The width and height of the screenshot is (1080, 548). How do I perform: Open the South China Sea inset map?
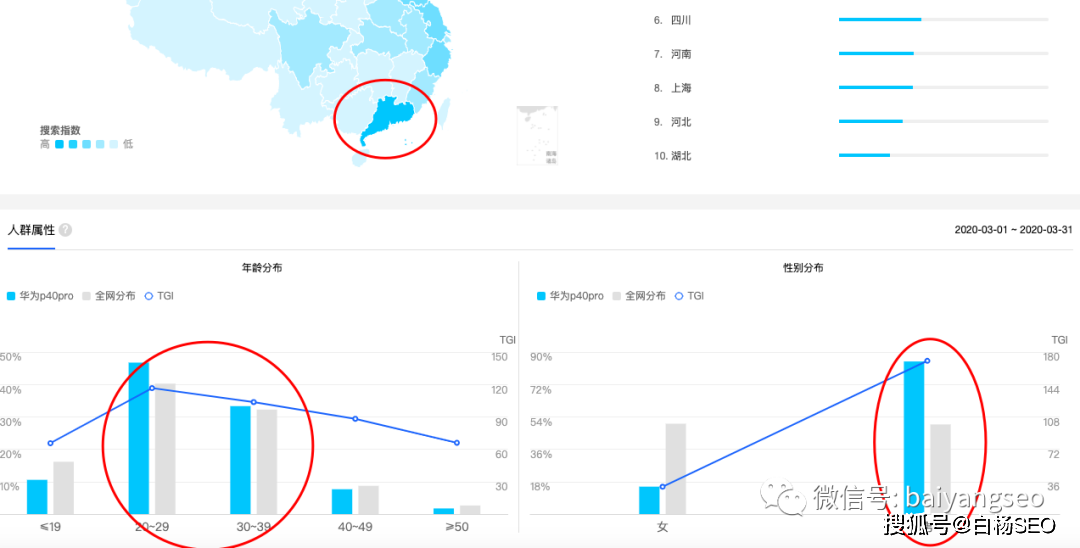click(537, 135)
